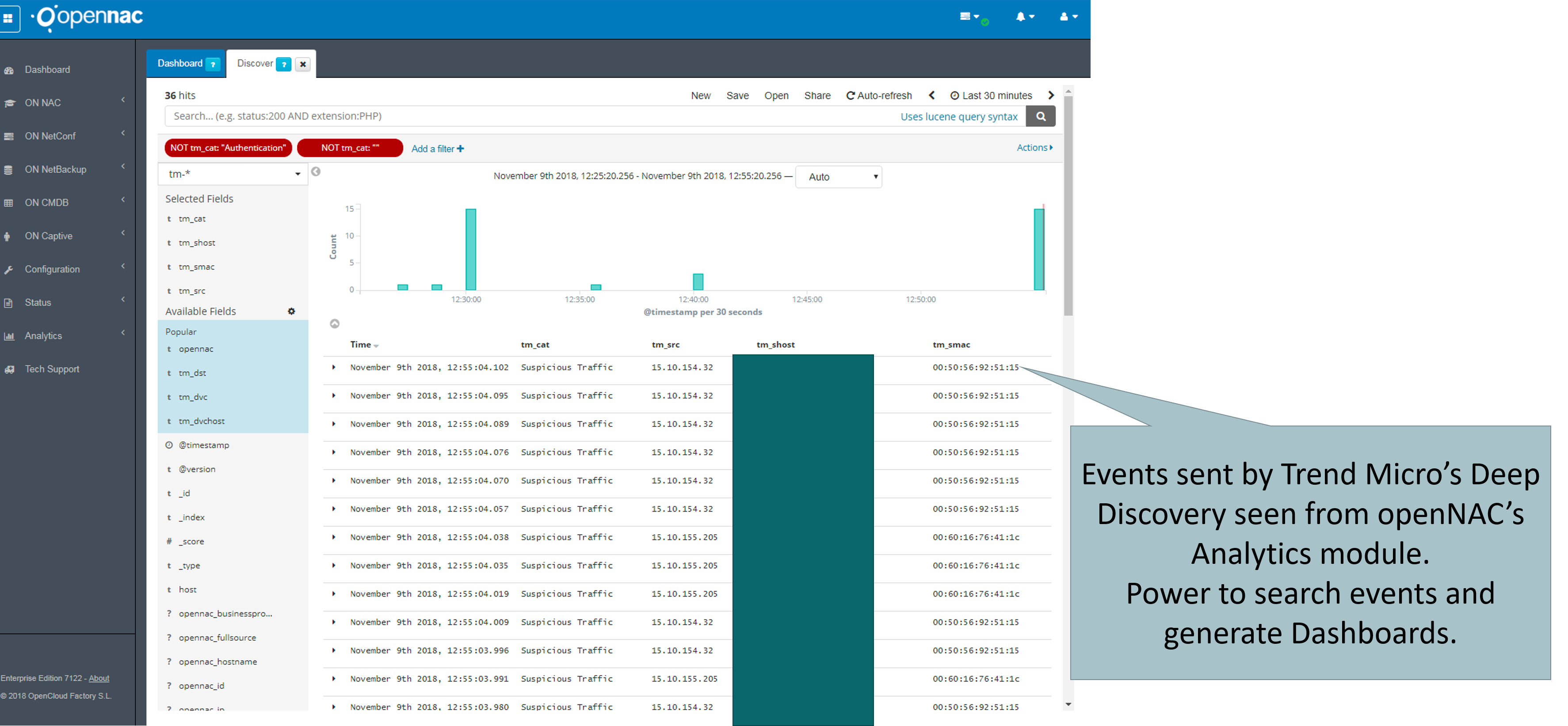Open Uses lucene query syntax link
The image size is (1568, 726).
(959, 117)
